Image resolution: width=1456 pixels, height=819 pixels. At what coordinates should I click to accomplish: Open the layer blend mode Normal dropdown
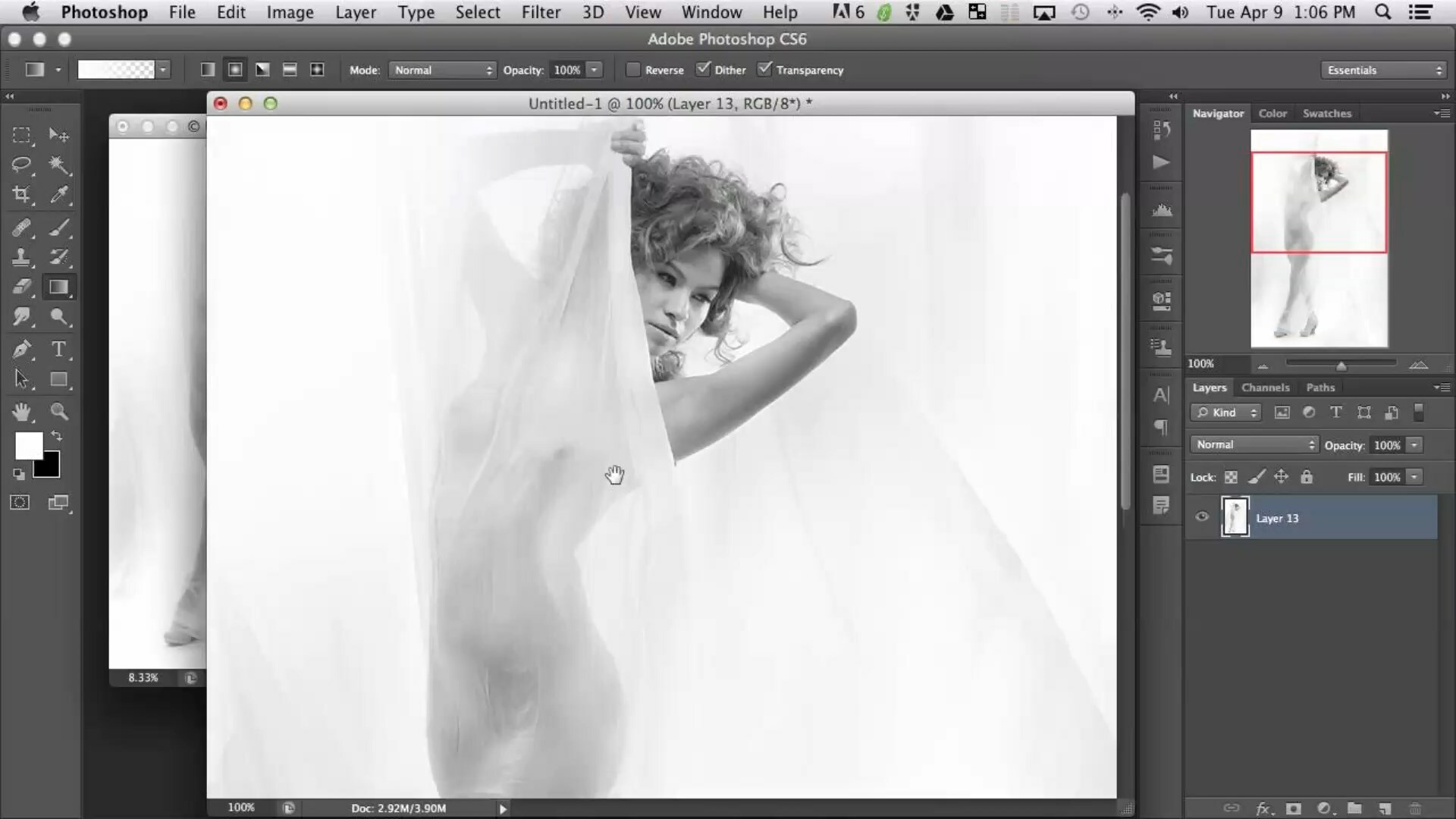[1254, 445]
